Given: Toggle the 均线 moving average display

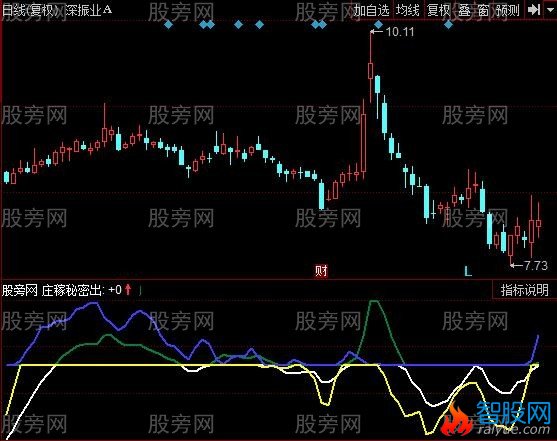Looking at the screenshot, I should point(408,10).
